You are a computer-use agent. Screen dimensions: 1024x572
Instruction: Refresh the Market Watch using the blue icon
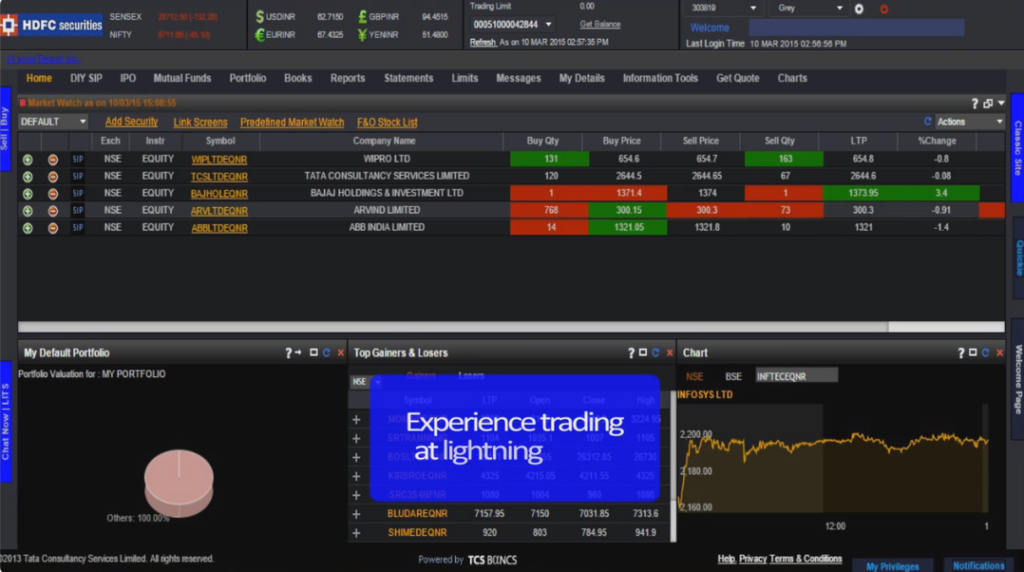pyautogui.click(x=927, y=122)
